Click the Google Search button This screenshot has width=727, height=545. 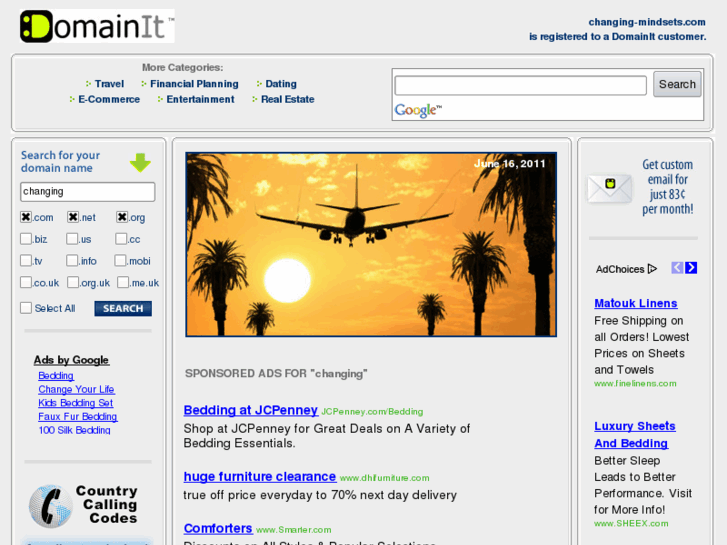tap(677, 84)
